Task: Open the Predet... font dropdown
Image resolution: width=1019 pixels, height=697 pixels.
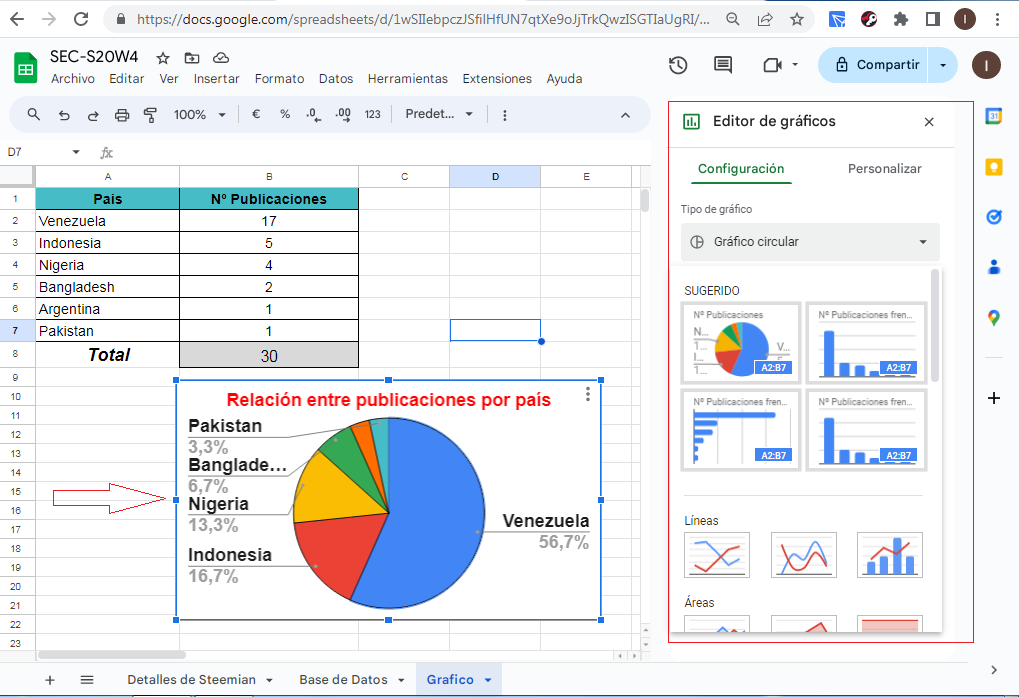Action: tap(439, 114)
